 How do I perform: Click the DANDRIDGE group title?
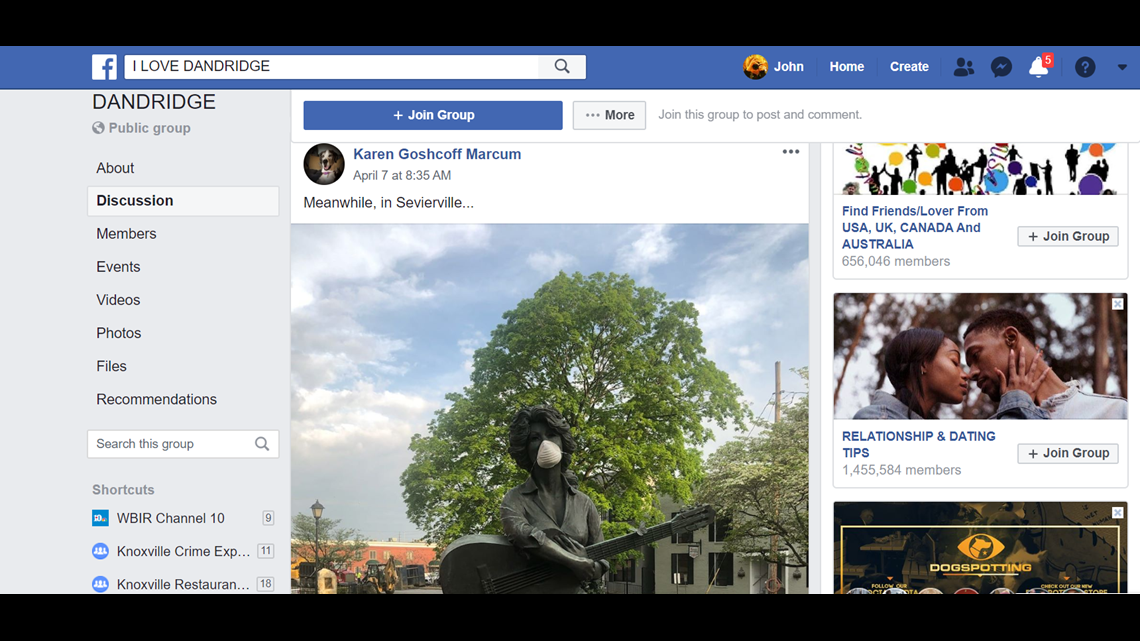point(154,102)
